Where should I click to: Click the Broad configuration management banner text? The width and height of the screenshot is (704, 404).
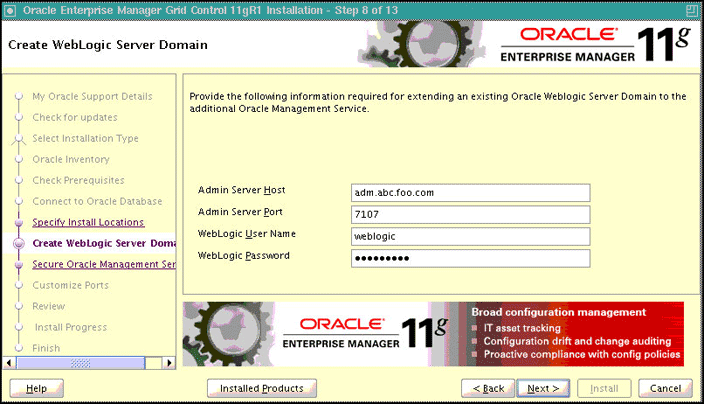point(559,312)
